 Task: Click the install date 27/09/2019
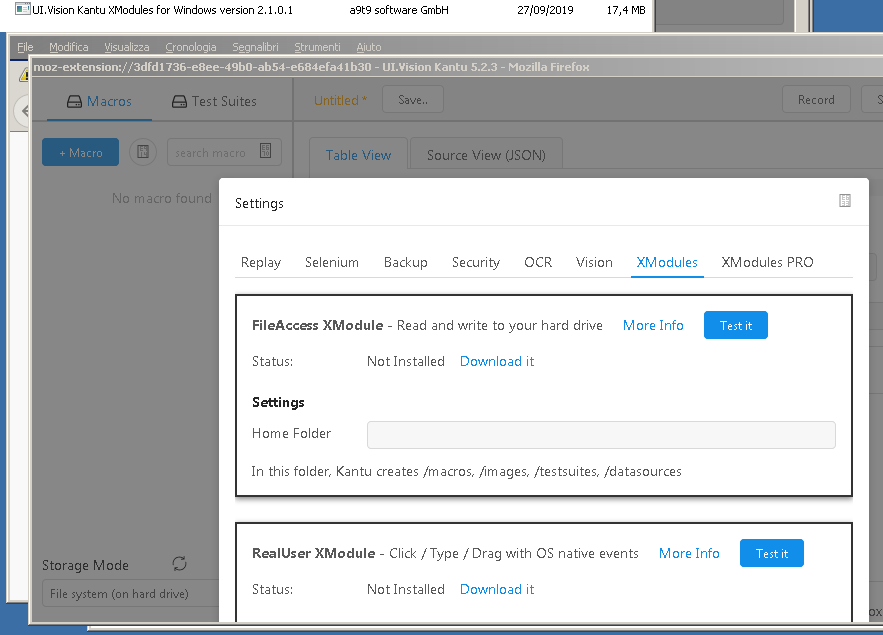[545, 10]
